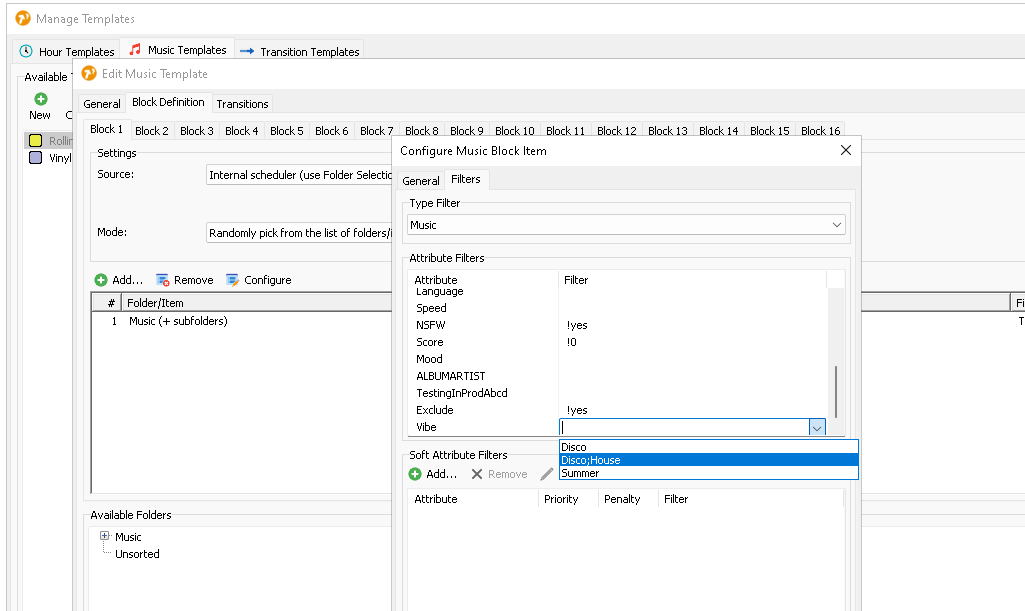
Task: Expand the Music folder tree node
Action: coord(105,536)
